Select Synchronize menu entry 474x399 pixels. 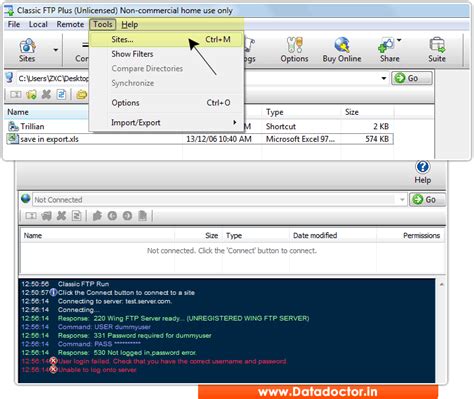167,83
